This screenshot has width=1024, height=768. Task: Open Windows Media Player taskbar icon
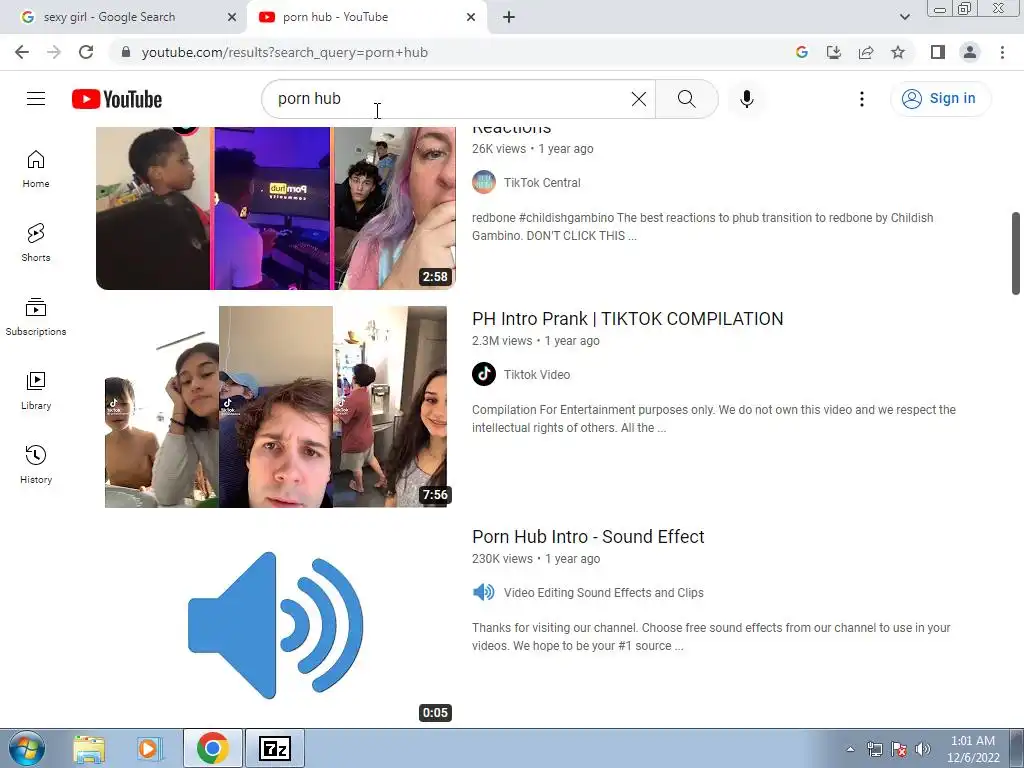(x=150, y=749)
